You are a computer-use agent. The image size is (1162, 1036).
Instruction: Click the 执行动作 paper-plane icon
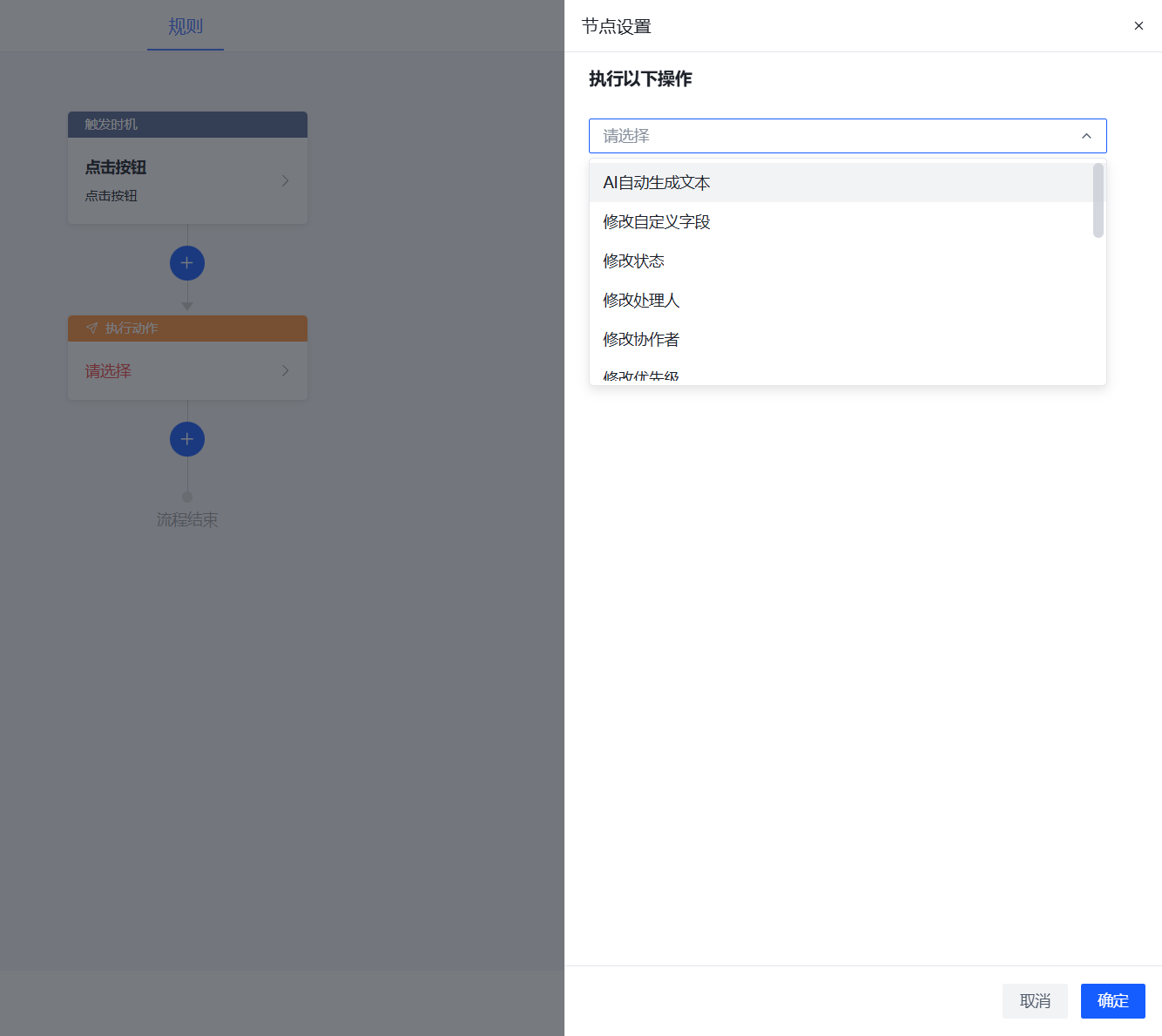click(91, 328)
